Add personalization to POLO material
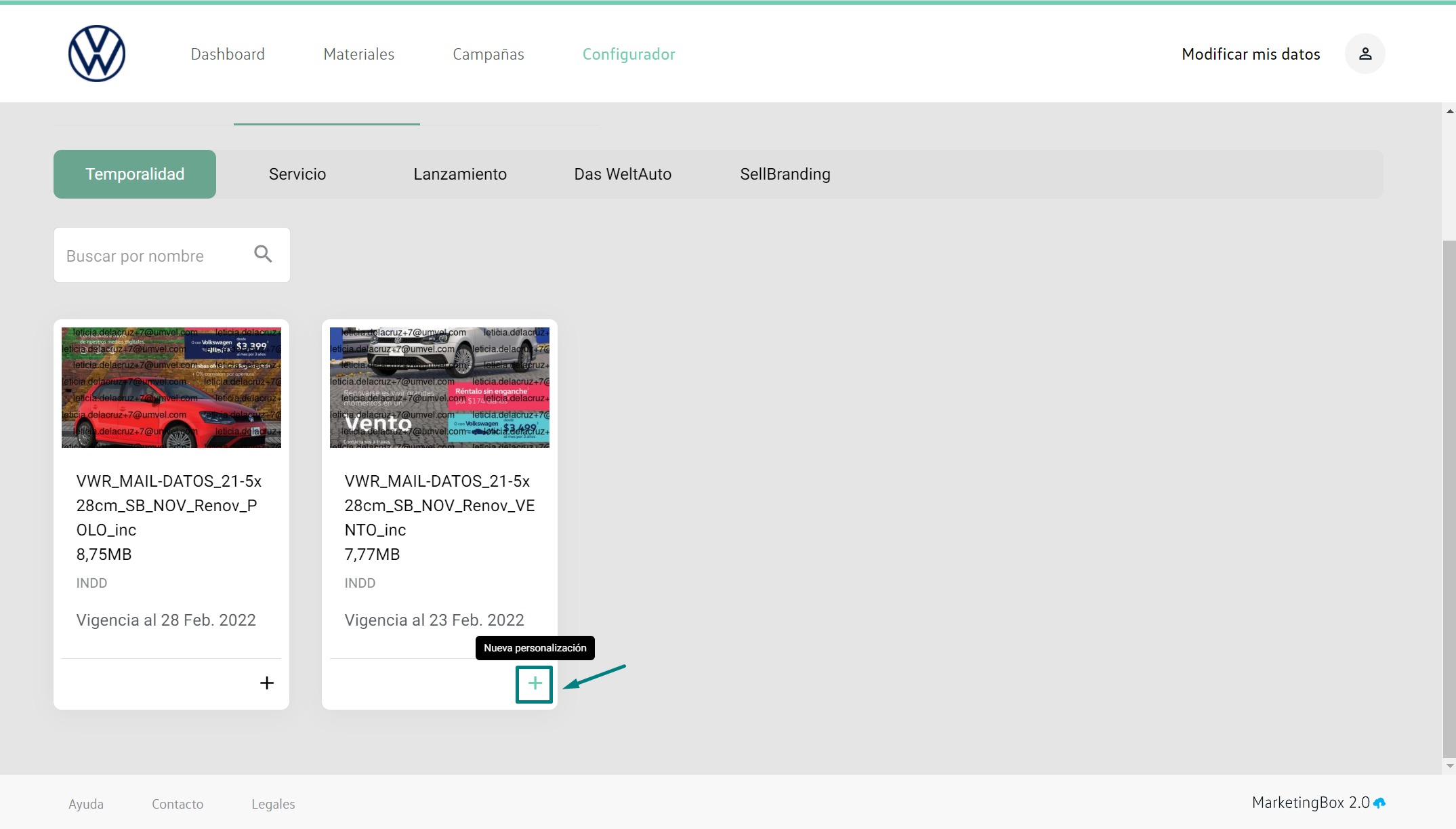The height and width of the screenshot is (829, 1456). (x=267, y=683)
